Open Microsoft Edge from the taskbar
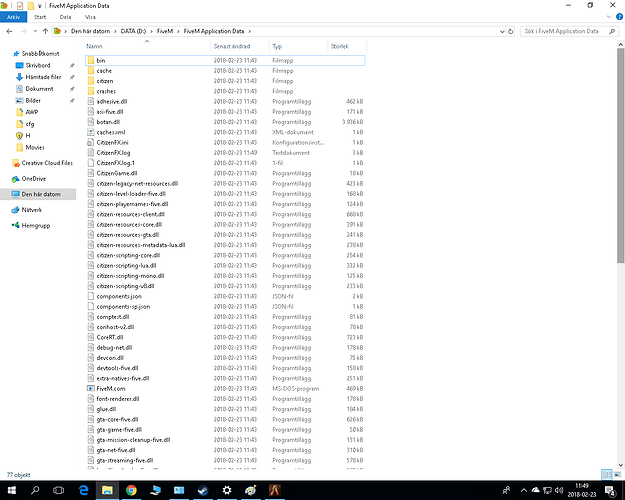Viewport: 625px width, 500px height. click(83, 490)
